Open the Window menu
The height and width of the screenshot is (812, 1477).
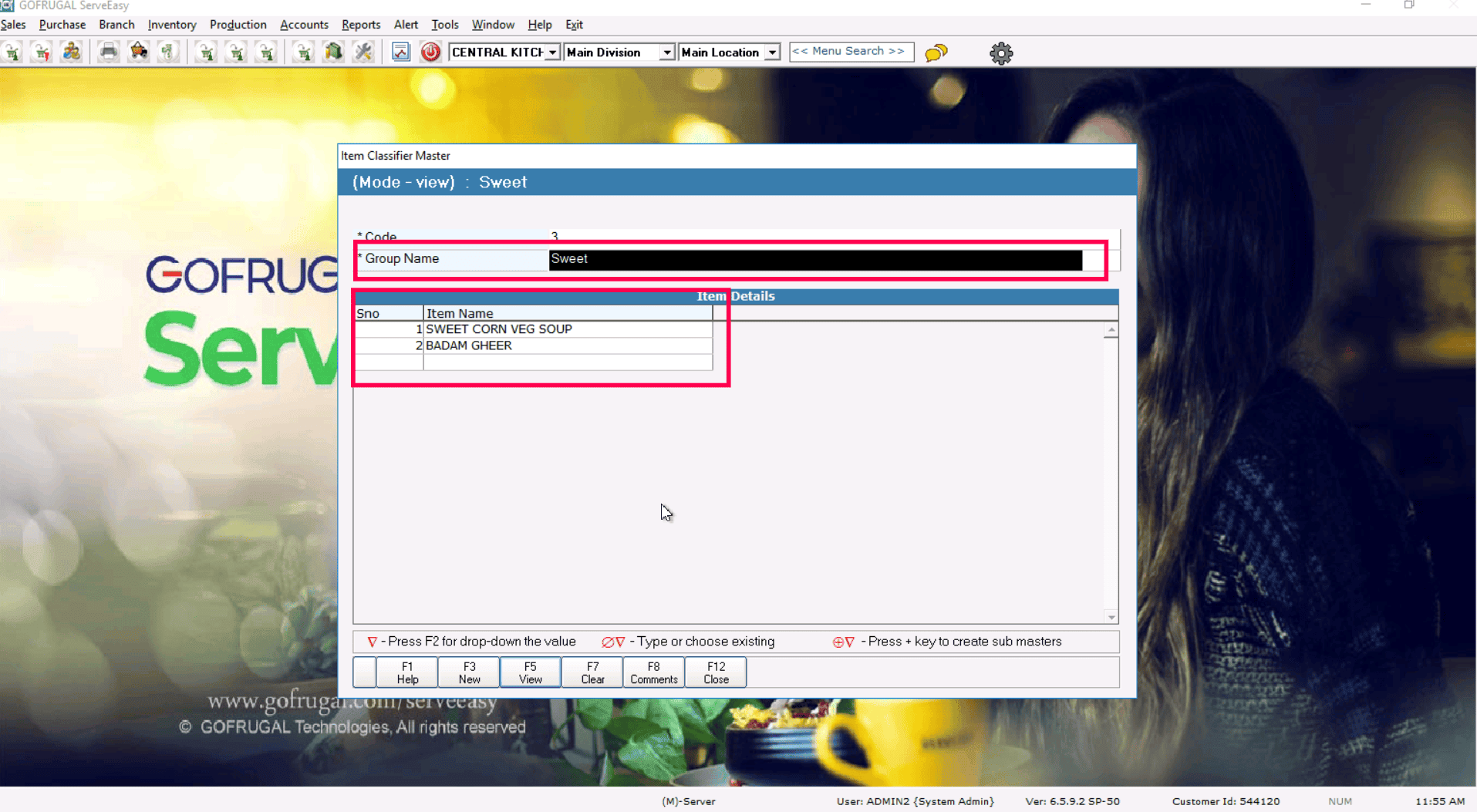tap(493, 25)
